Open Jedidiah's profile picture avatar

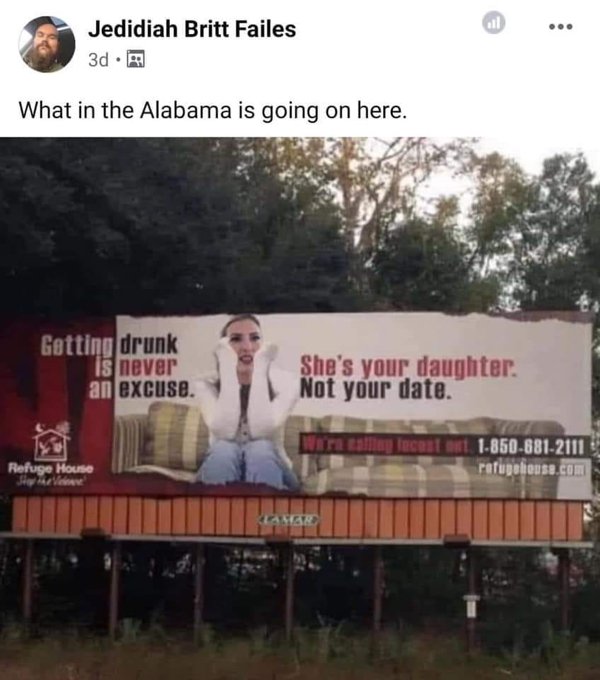click(46, 44)
